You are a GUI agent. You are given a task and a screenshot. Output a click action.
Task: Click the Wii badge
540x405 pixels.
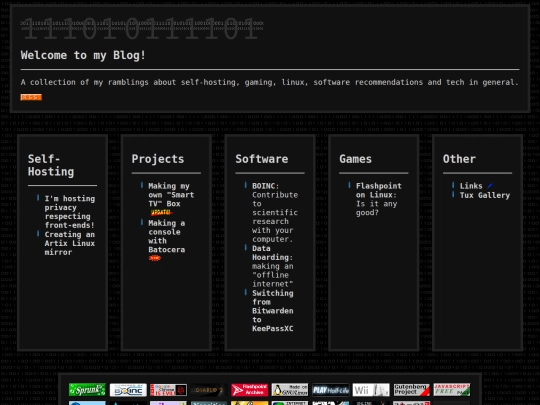[x=371, y=390]
